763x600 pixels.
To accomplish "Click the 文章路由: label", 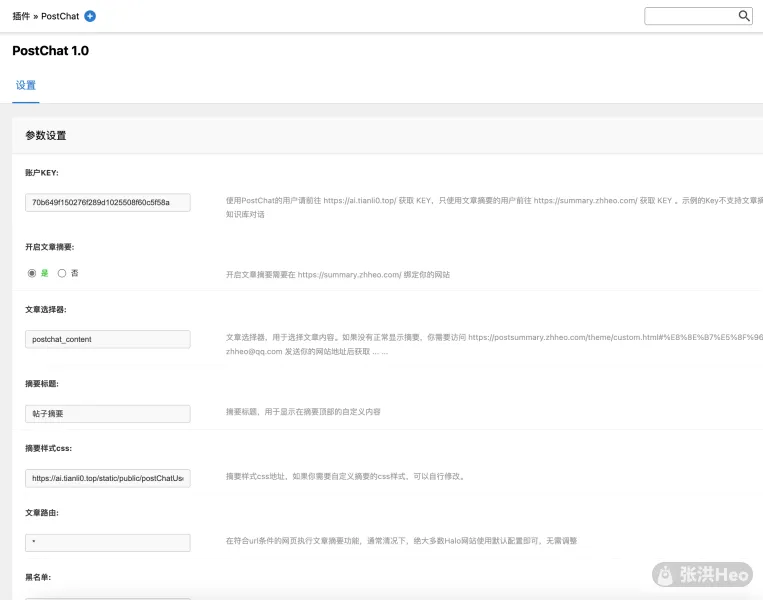I will tap(42, 513).
